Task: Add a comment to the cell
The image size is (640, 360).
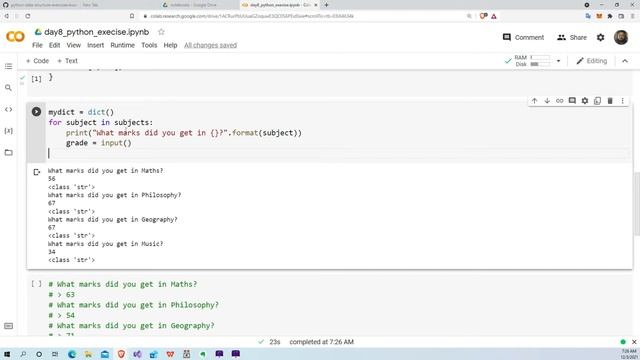Action: point(572,101)
